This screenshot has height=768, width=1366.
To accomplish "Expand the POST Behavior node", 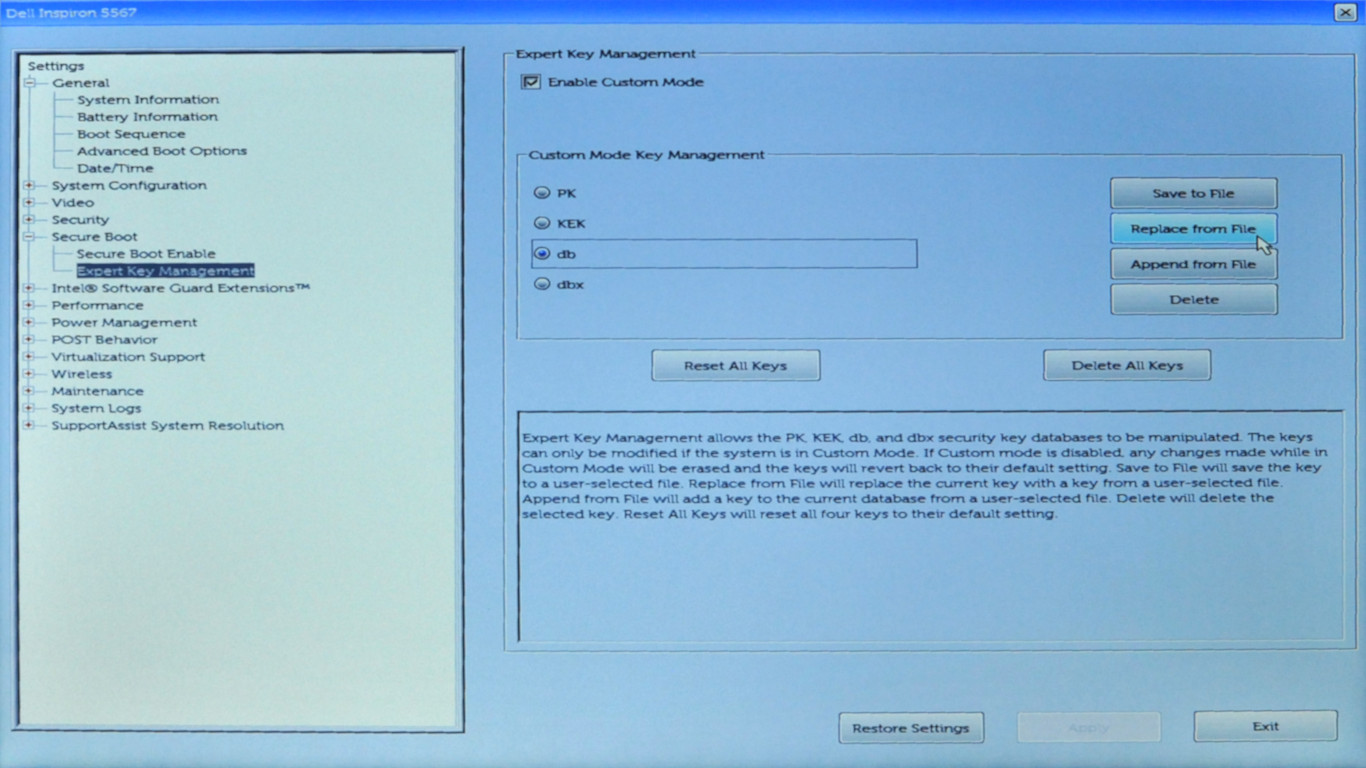I will point(29,339).
